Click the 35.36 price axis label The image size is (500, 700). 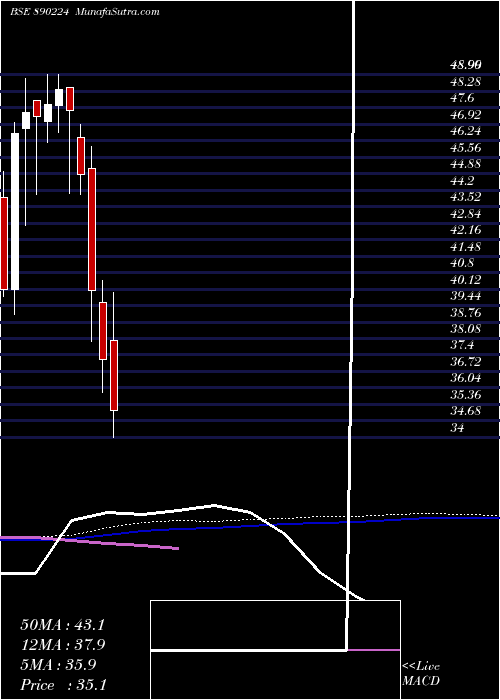coord(466,395)
